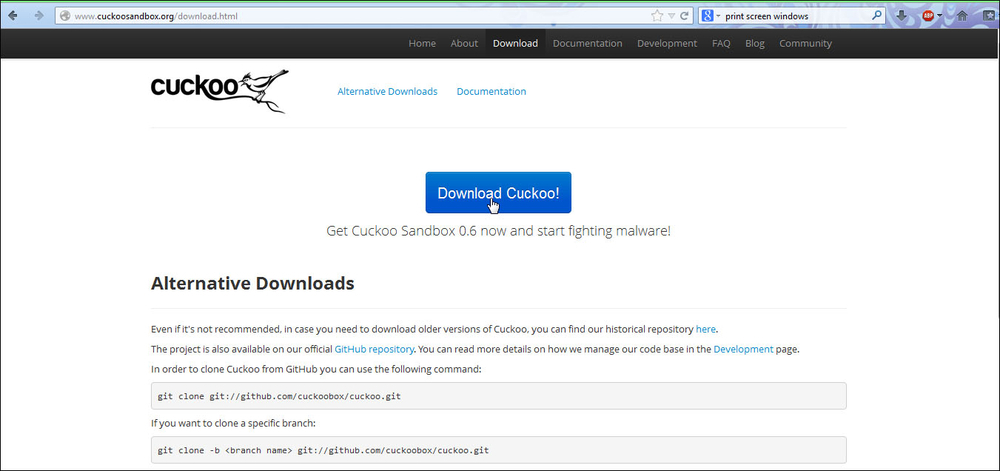Click the 'Get Cuckoo Sandbox 0.6 now' tagline
Image resolution: width=1000 pixels, height=471 pixels.
[x=499, y=231]
